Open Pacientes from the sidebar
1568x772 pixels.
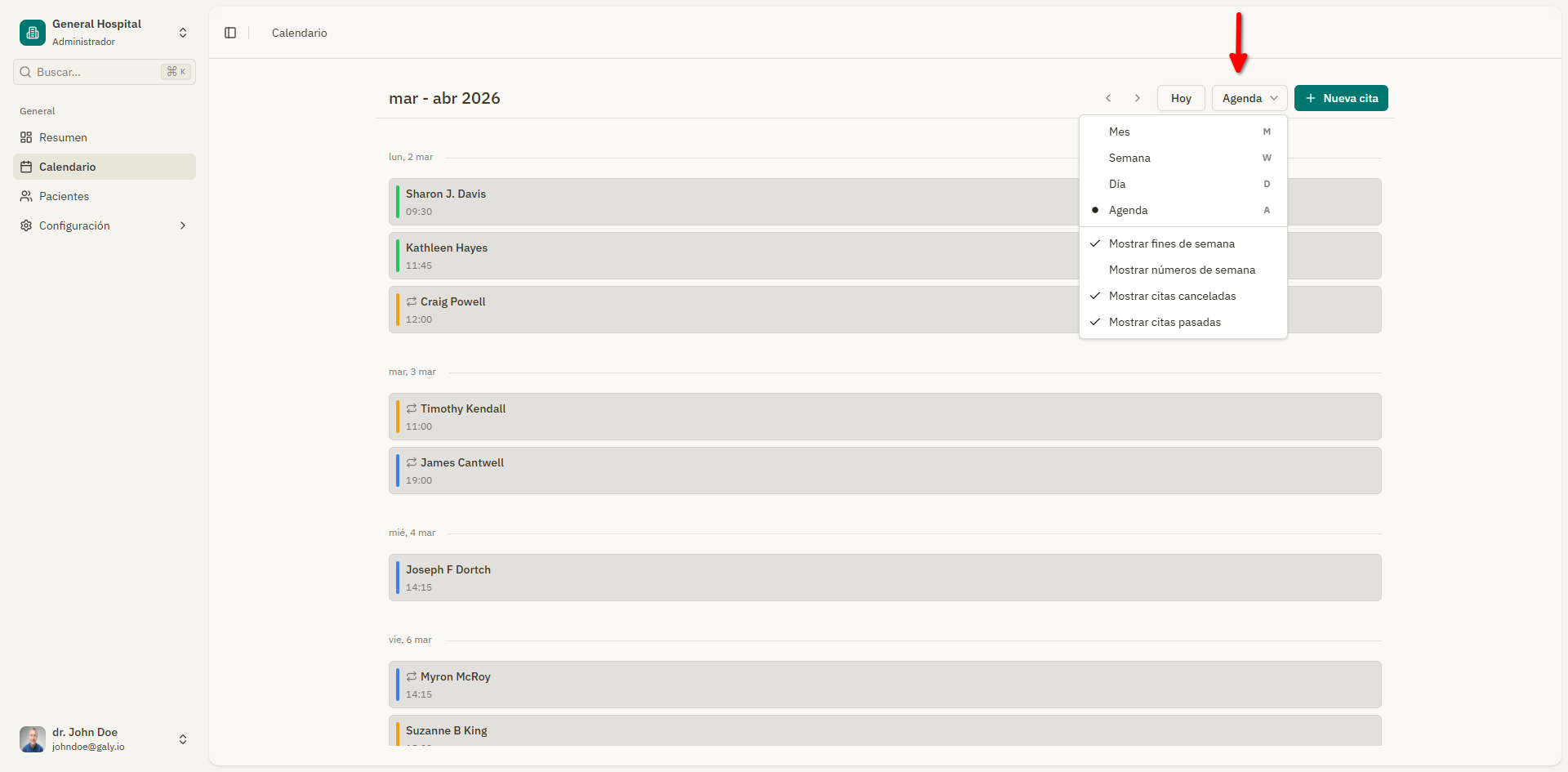(25, 196)
